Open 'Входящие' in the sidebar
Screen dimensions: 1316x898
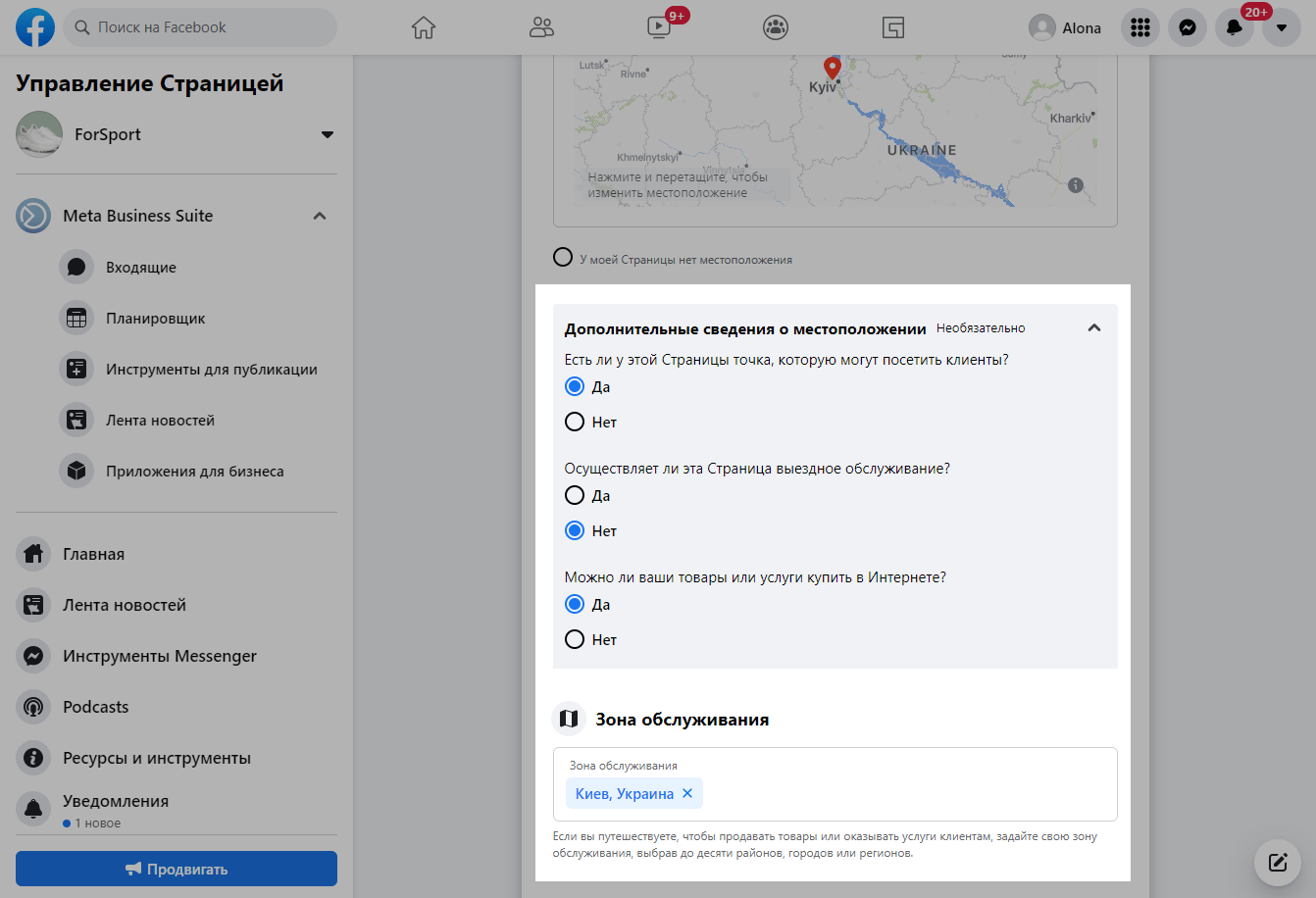coord(141,268)
